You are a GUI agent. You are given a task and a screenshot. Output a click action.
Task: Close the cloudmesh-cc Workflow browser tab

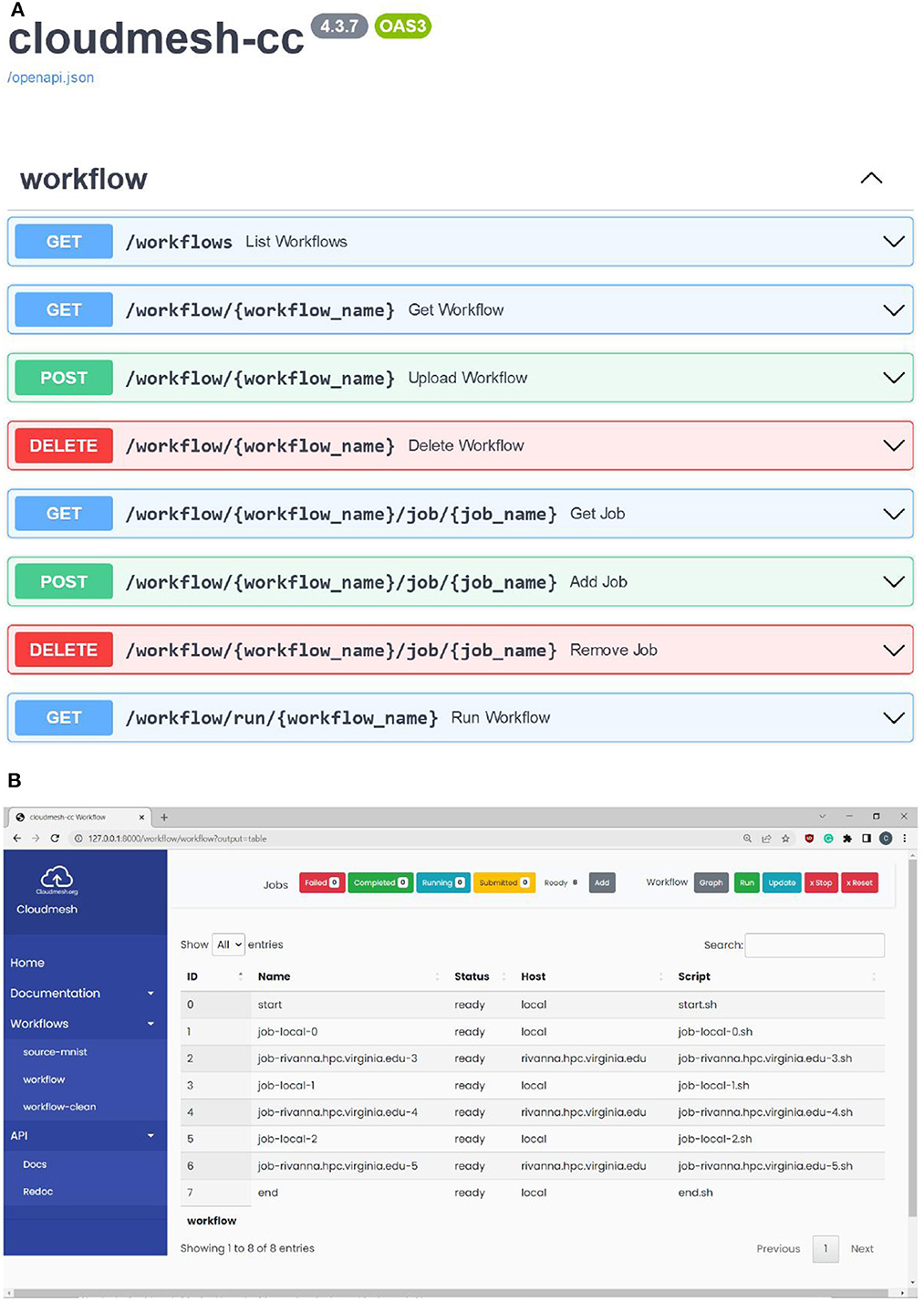[x=141, y=818]
